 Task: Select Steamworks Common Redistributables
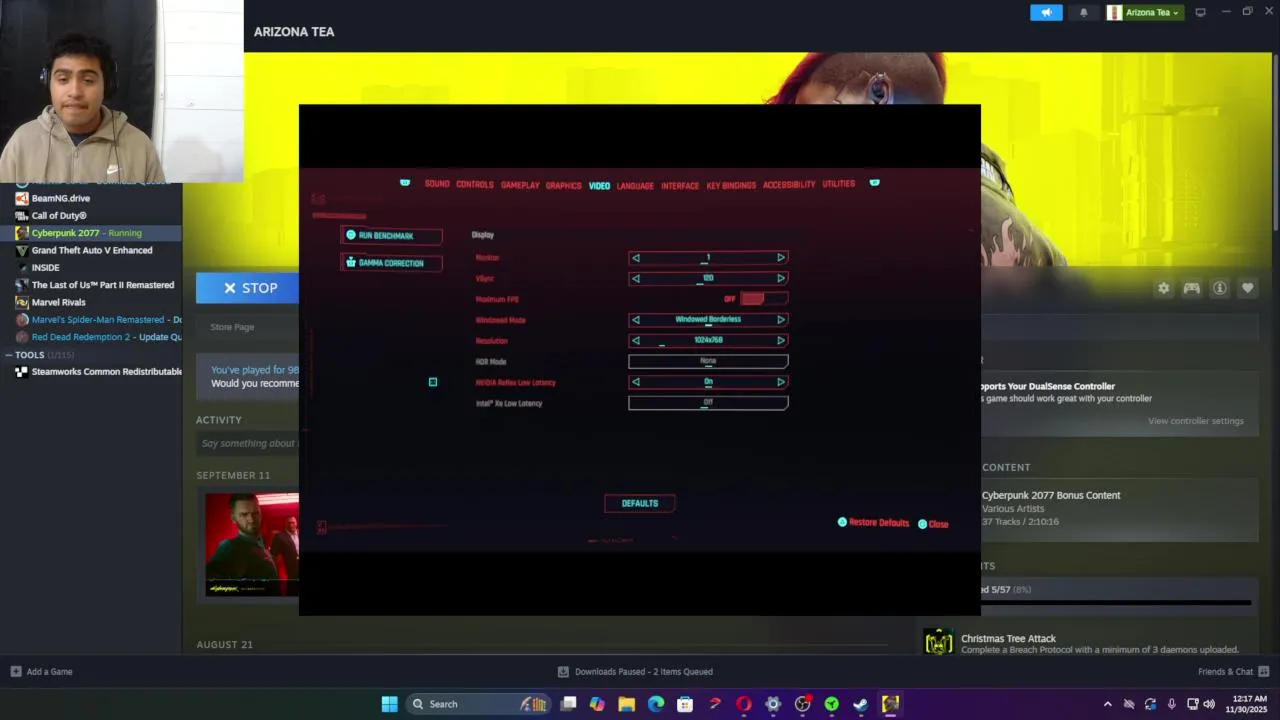click(x=91, y=371)
